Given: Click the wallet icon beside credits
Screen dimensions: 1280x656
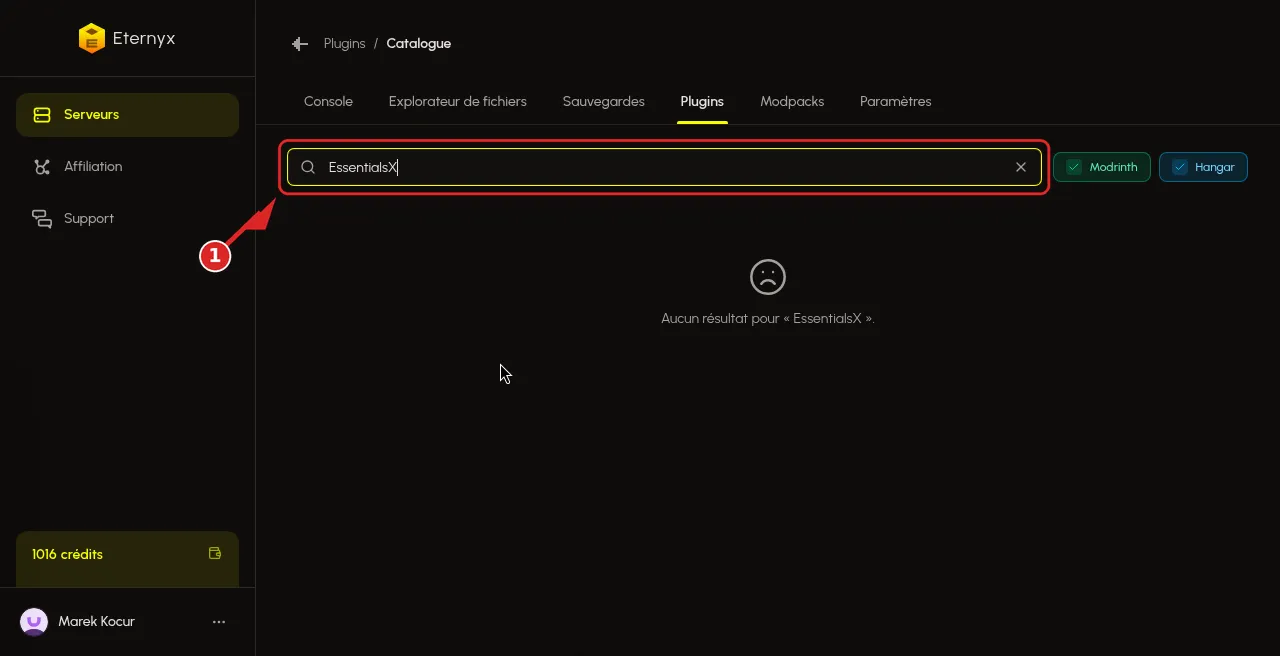Looking at the screenshot, I should tap(214, 553).
